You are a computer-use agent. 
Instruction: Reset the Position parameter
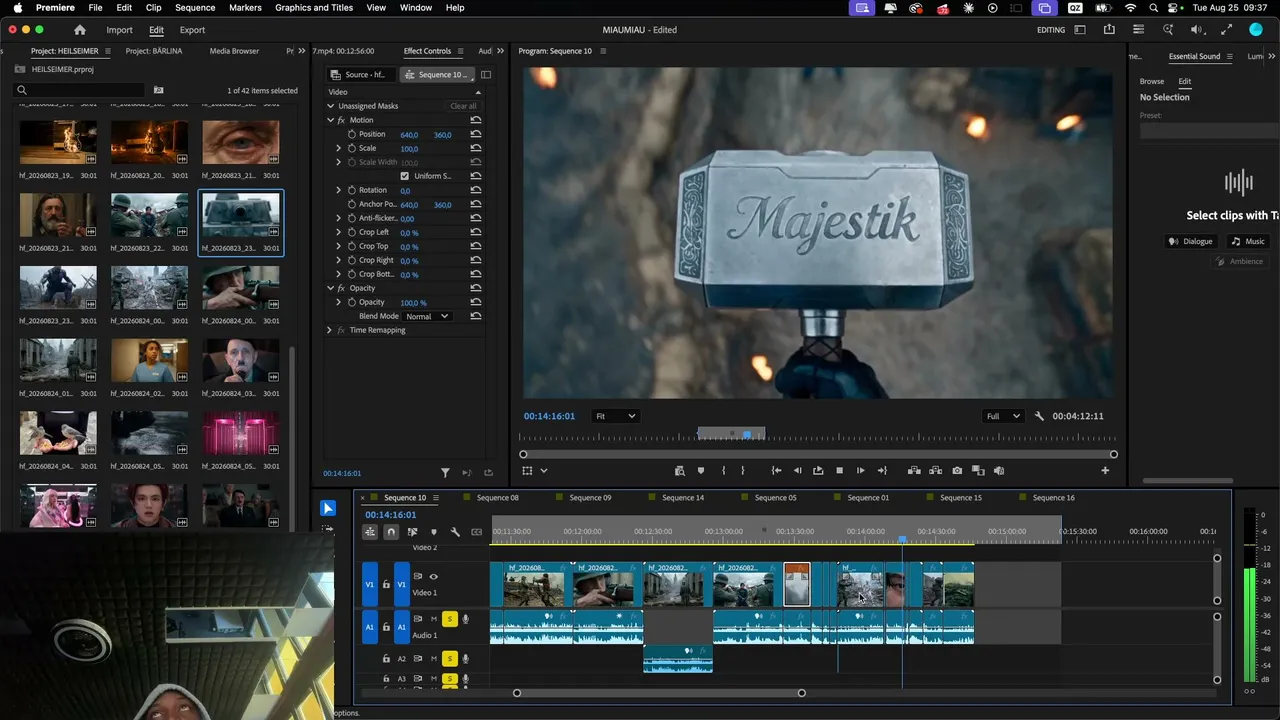coord(476,134)
